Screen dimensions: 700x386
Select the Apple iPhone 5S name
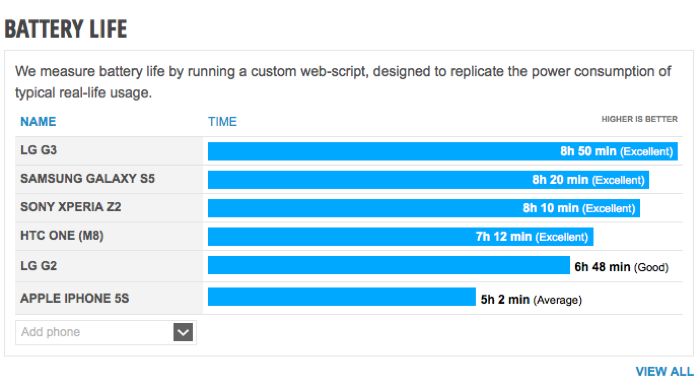(x=75, y=298)
